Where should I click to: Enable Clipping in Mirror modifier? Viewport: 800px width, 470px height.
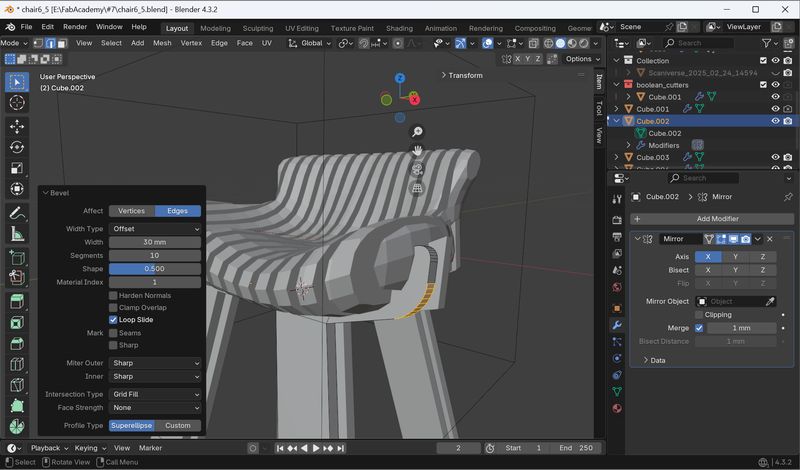[699, 315]
